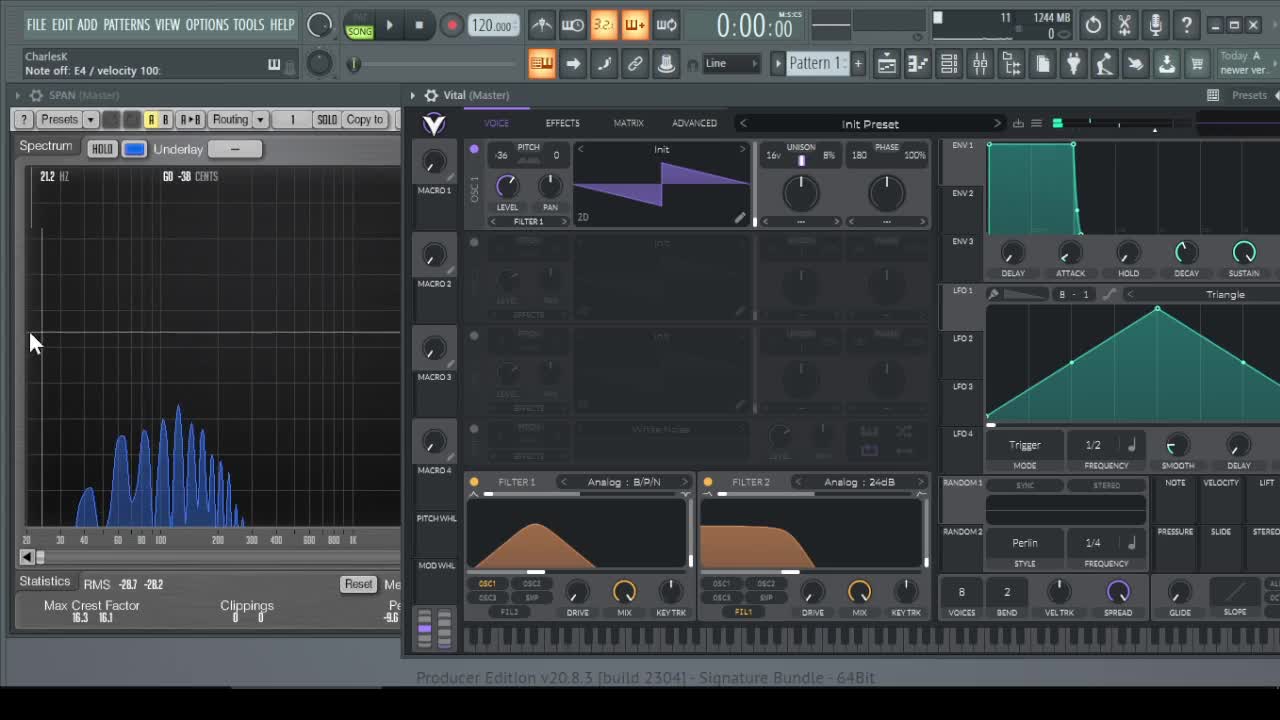The image size is (1280, 720).
Task: Toggle the metronome icon
Action: coord(541,25)
